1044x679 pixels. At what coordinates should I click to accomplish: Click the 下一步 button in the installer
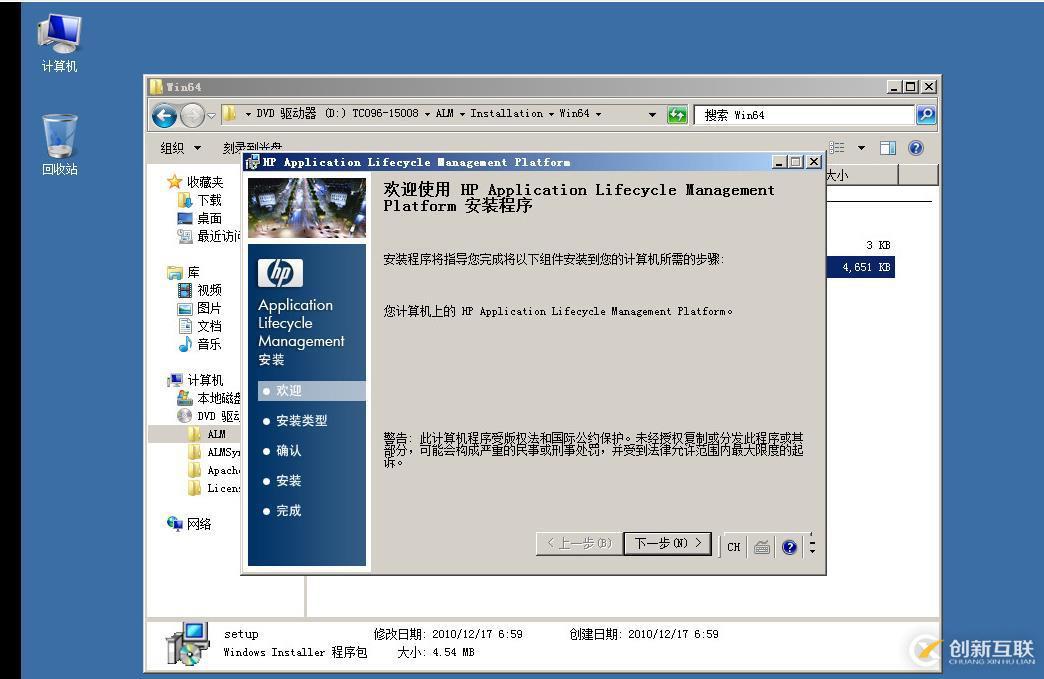pos(666,543)
